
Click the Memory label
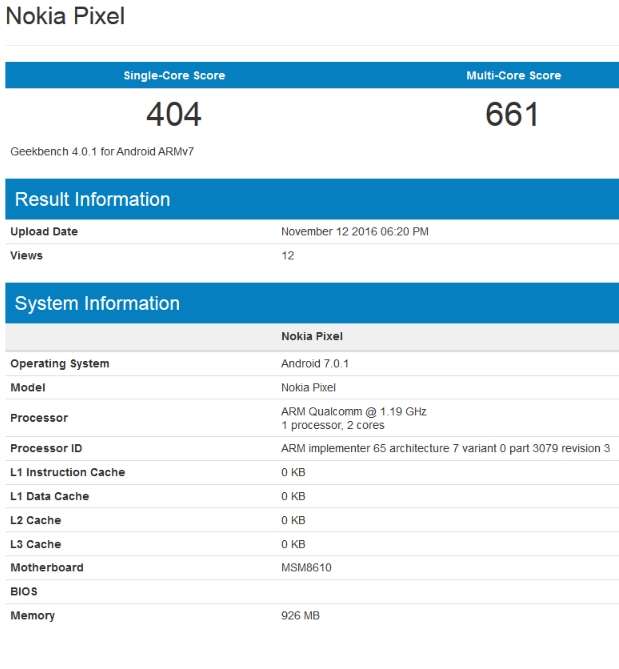pyautogui.click(x=32, y=616)
